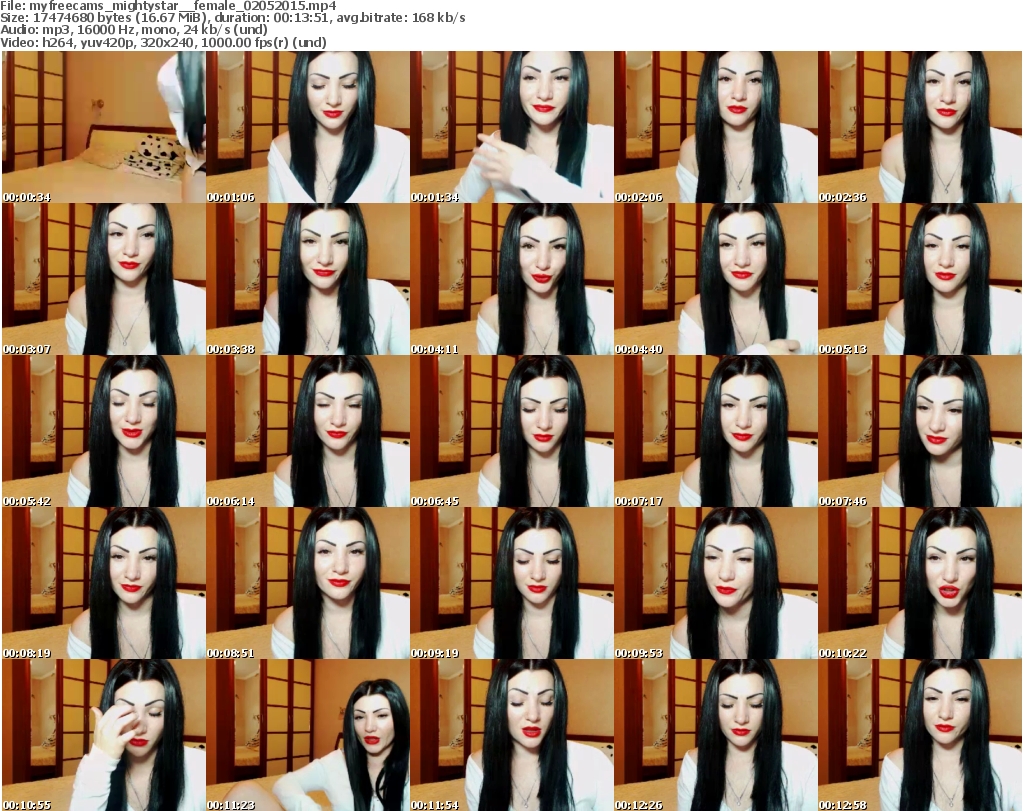Viewport: 1024px width, 811px height.
Task: Click the frame stamped 00:12:26
Action: click(716, 735)
